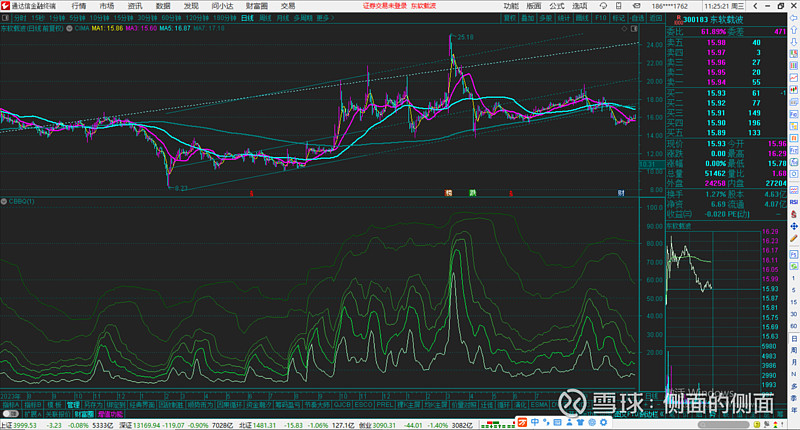
Task: Toggle the left panel icon near 分时
Action: click(6, 18)
